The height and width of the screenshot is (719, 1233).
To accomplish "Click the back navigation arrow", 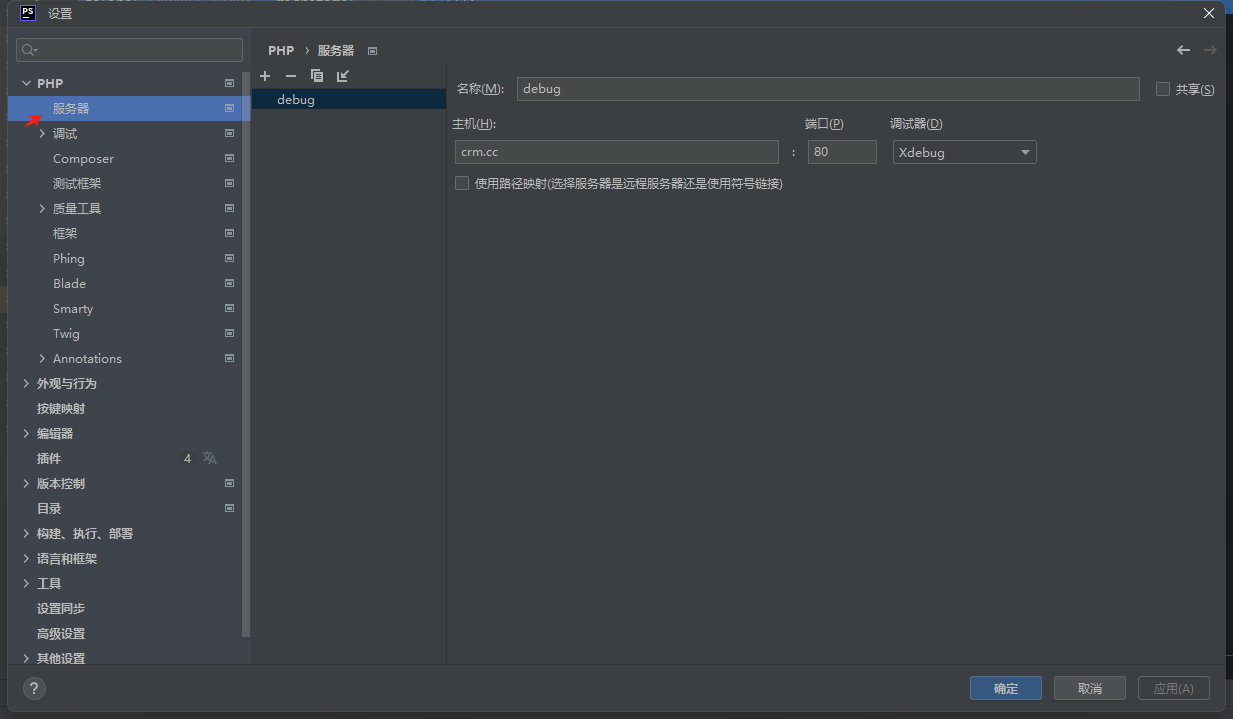I will tap(1183, 50).
